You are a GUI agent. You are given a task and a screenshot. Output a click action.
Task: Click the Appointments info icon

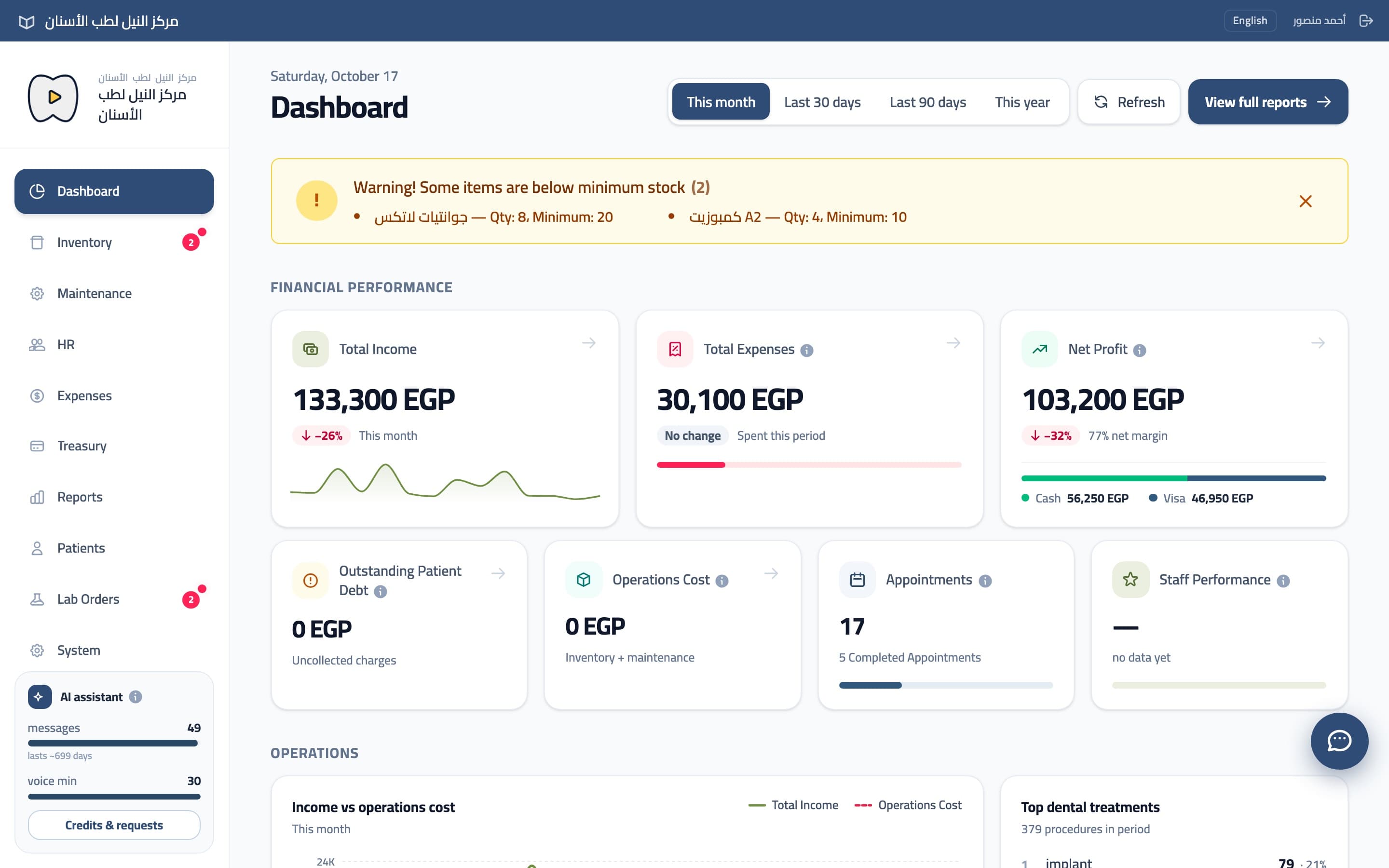[x=985, y=581]
